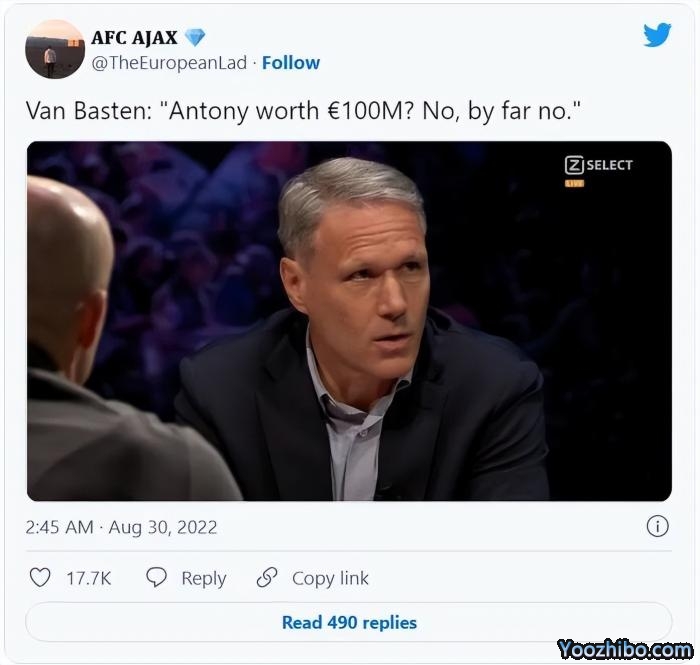Open the Aug 30, 2022 timestamp

163,527
